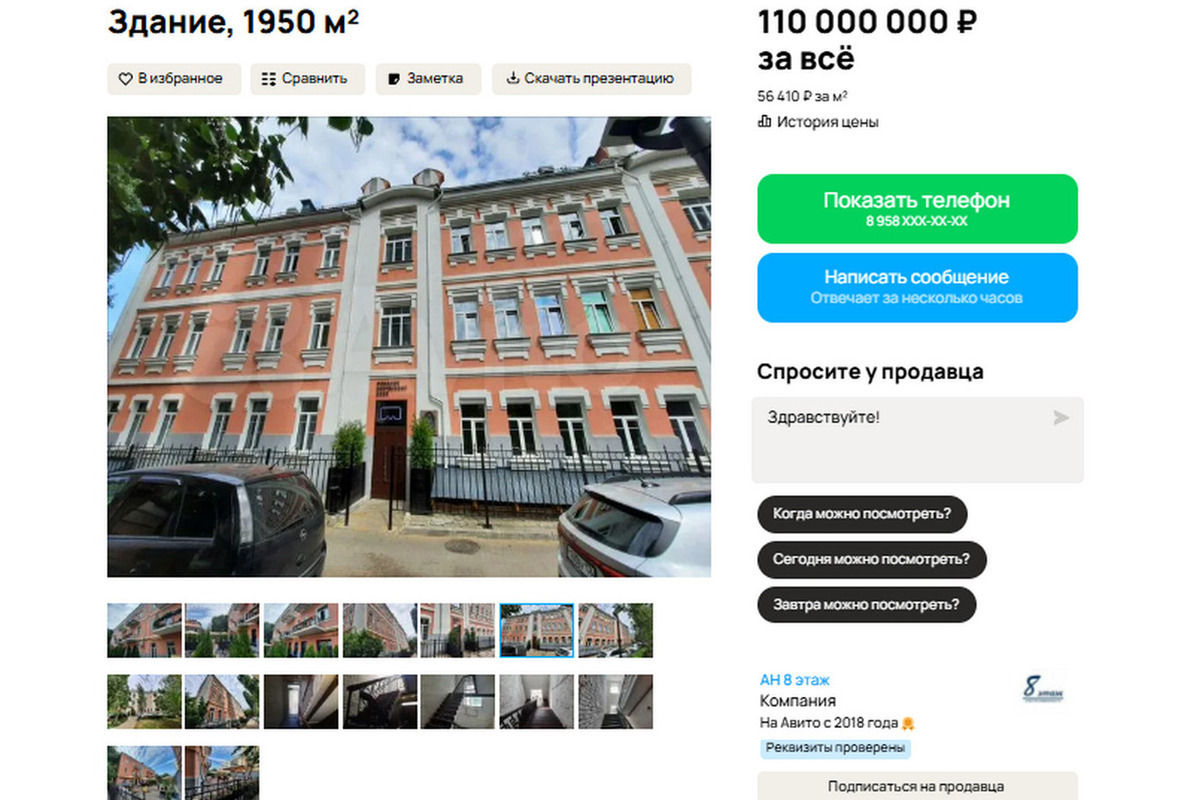The image size is (1200, 800).
Task: Select Завтра можно посмотреть? quick question
Action: coord(866,605)
